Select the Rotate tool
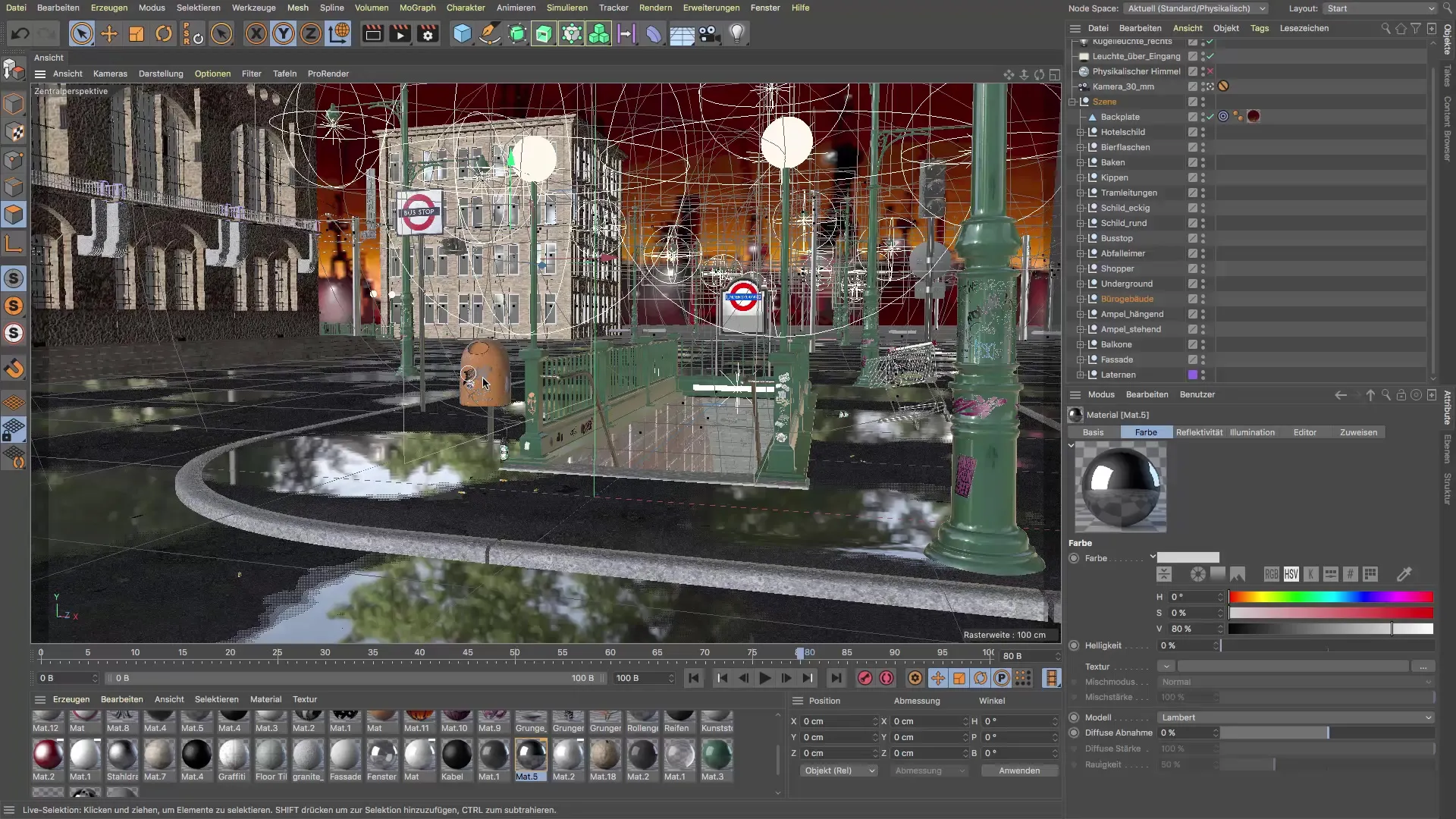The image size is (1456, 819). point(164,34)
